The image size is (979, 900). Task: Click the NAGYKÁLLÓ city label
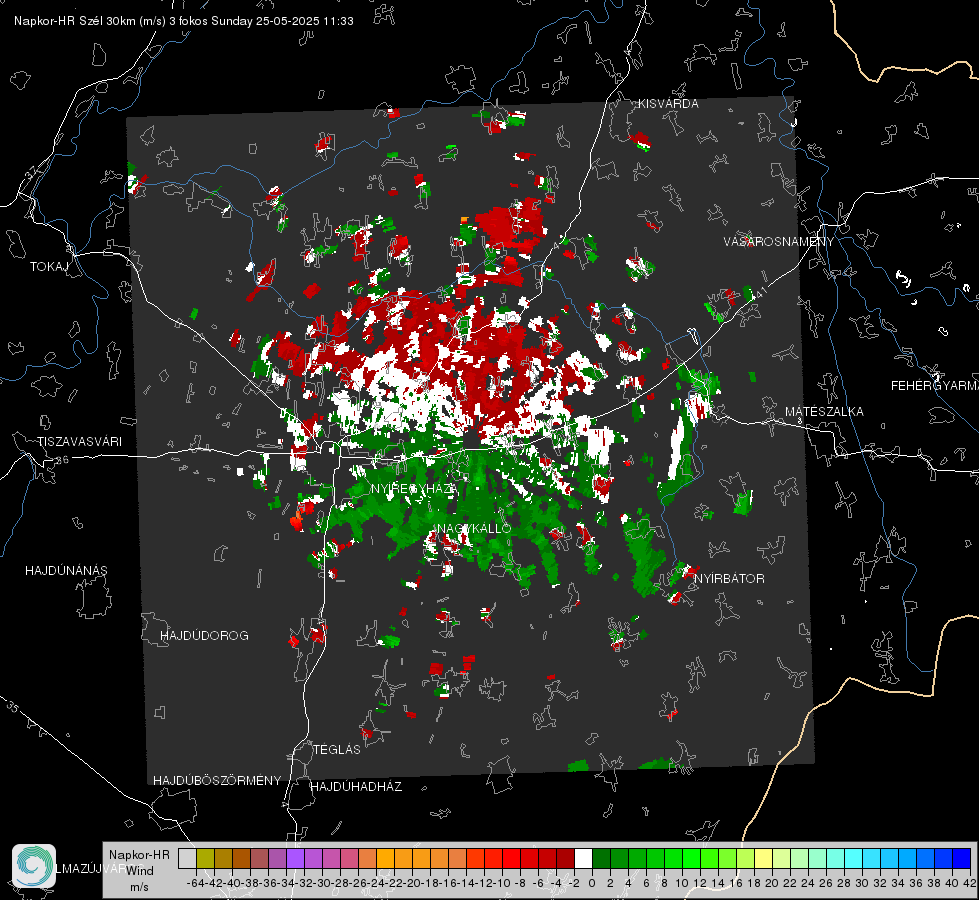(x=473, y=528)
